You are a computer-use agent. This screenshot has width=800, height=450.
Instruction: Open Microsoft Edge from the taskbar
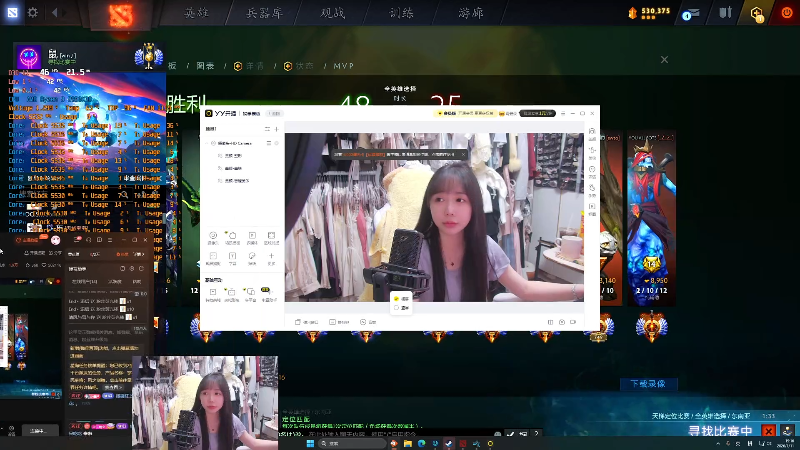click(x=421, y=444)
